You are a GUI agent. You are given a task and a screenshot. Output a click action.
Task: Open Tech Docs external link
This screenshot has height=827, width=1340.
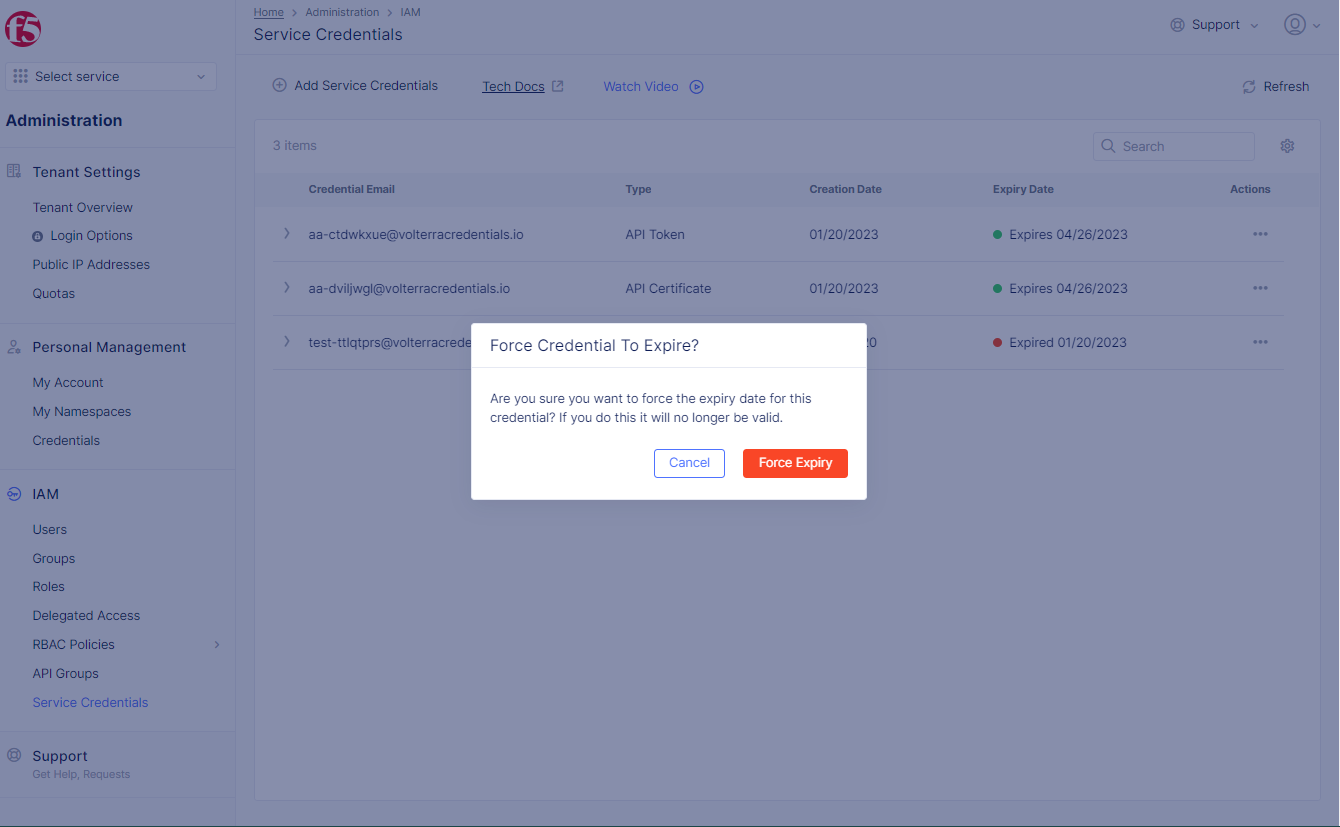click(x=512, y=86)
